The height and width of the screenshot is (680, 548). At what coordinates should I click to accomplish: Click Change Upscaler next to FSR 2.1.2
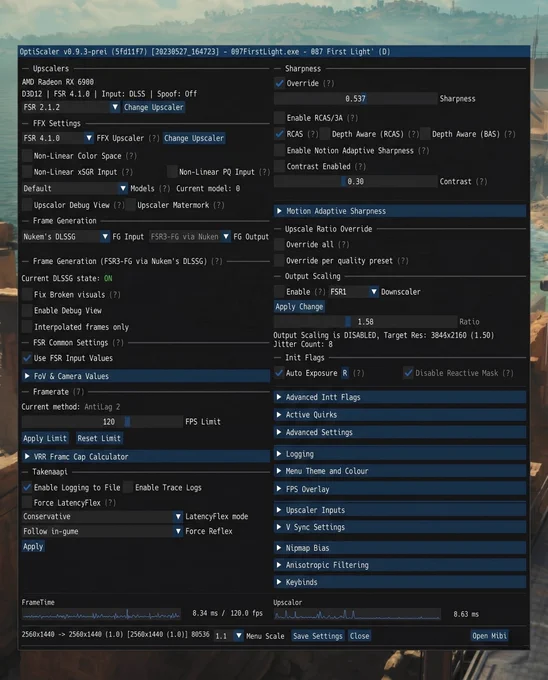coord(153,107)
